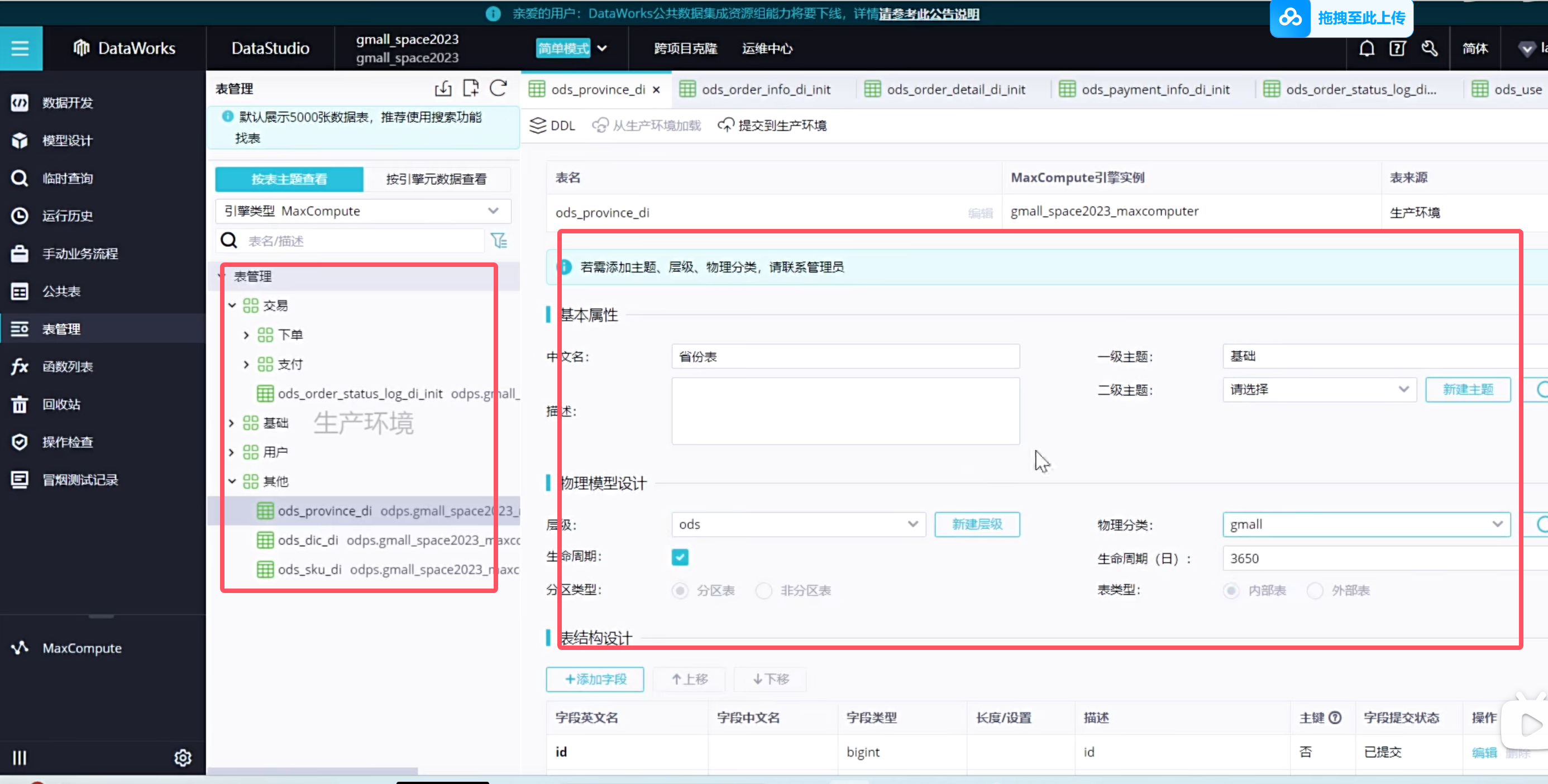The image size is (1548, 784).
Task: Click the notification bell icon
Action: [1367, 48]
